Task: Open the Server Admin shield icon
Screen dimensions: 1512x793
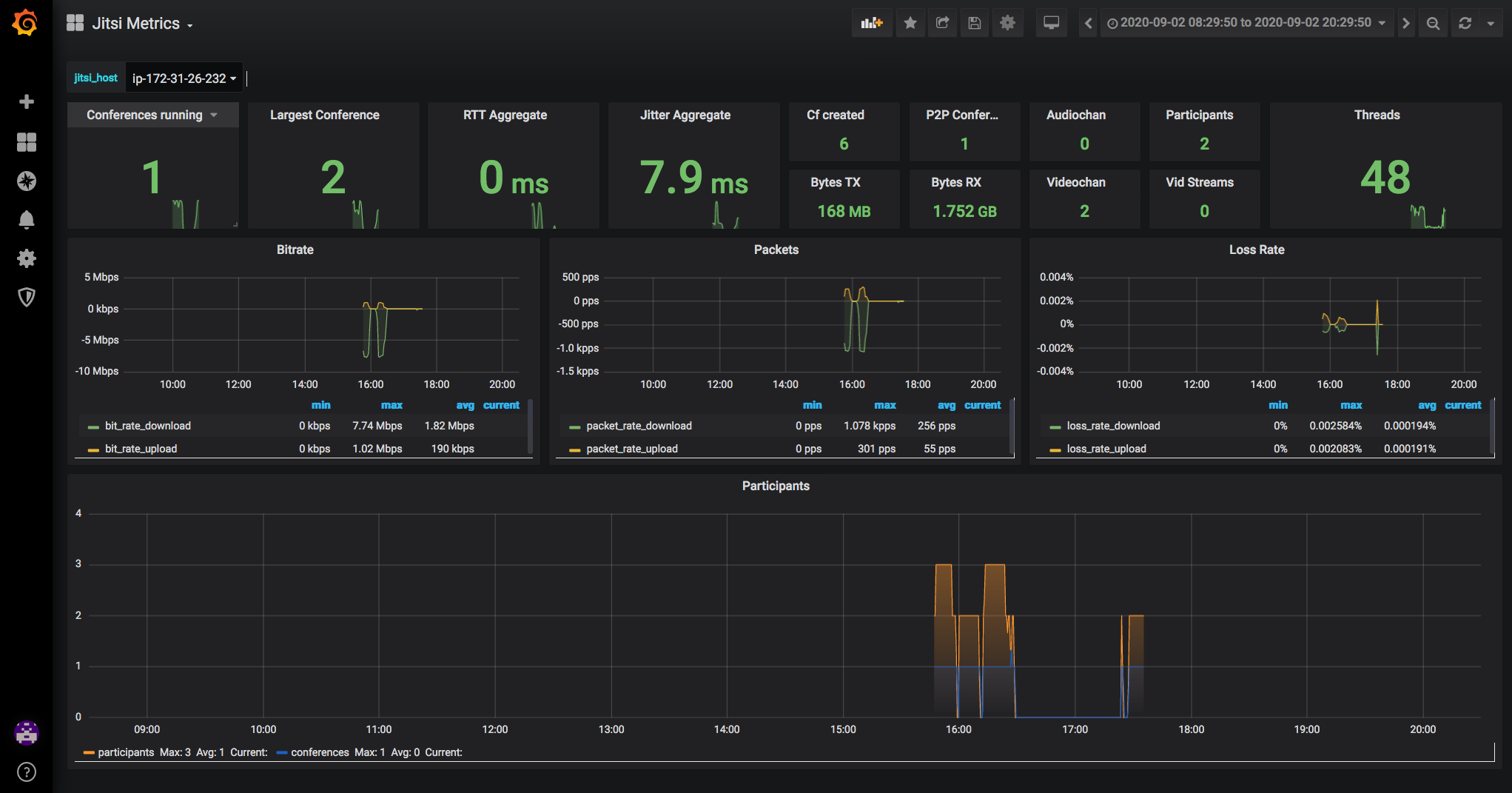Action: point(27,297)
